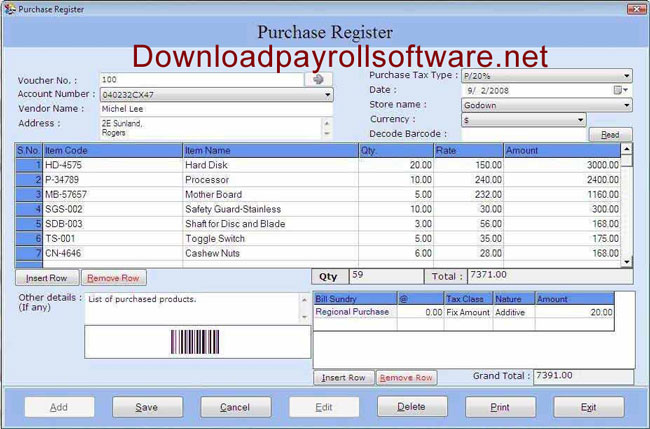The height and width of the screenshot is (429, 650).
Task: Click Remove Row under Bill Sundry
Action: pyautogui.click(x=406, y=378)
